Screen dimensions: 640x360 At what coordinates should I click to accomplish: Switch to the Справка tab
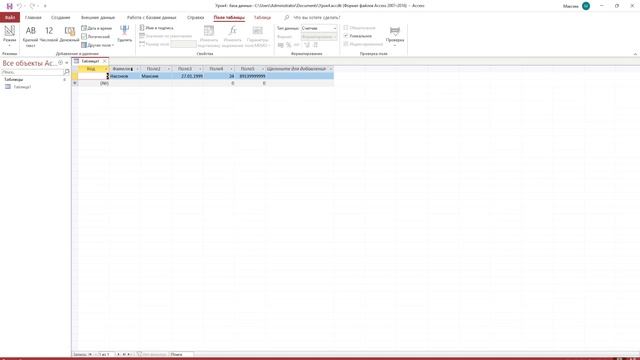pos(195,18)
